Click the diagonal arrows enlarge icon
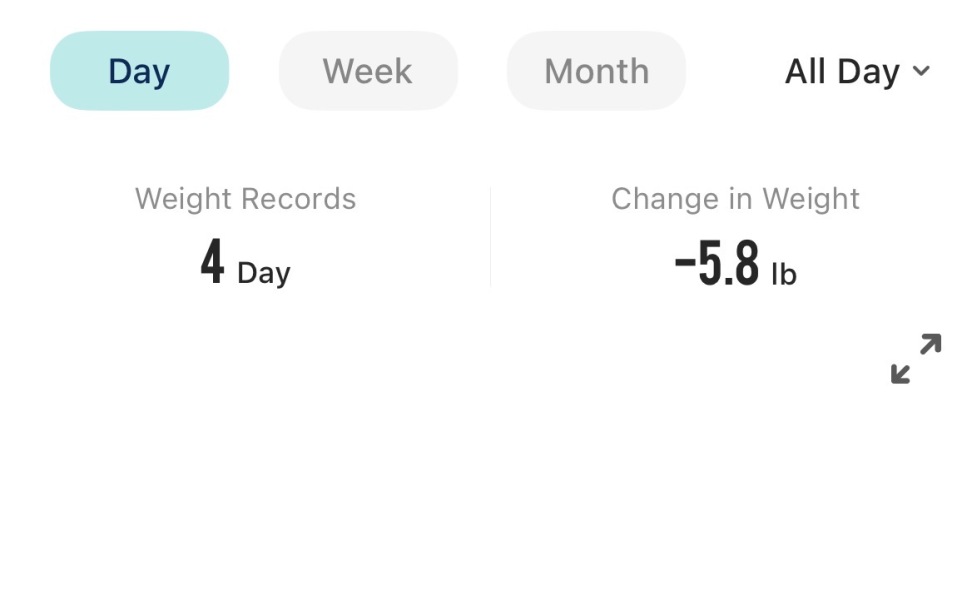 pyautogui.click(x=915, y=359)
